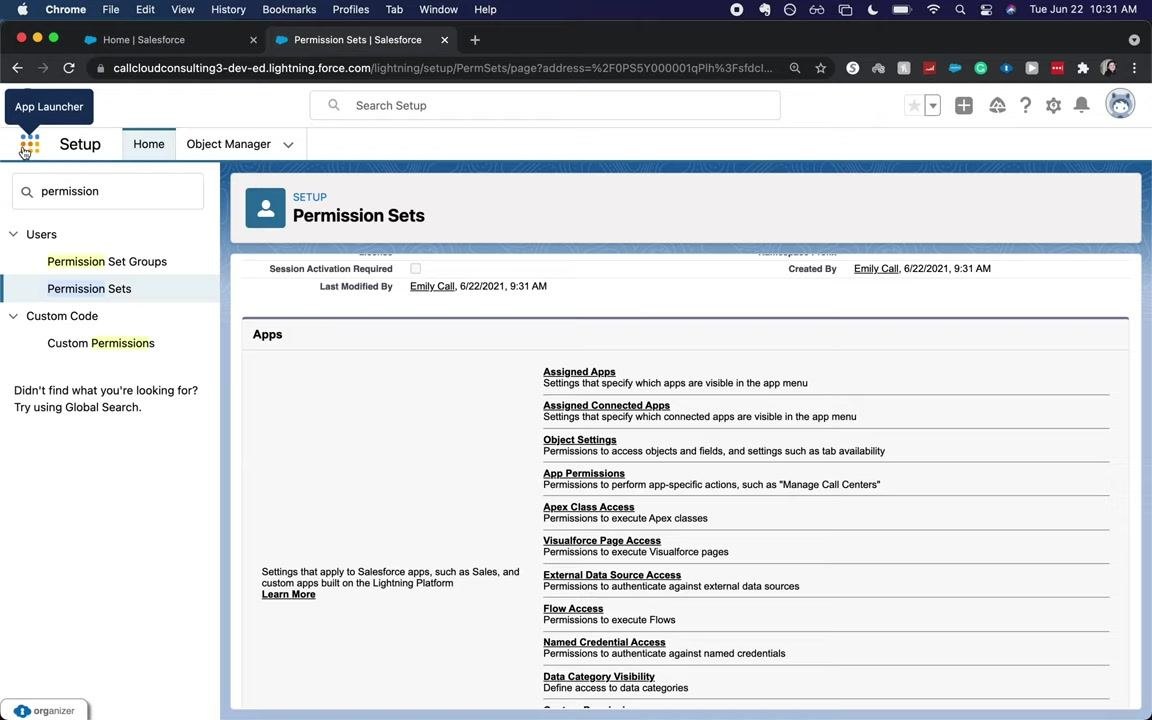1152x720 pixels.
Task: Open the Flow Access link
Action: 573,608
